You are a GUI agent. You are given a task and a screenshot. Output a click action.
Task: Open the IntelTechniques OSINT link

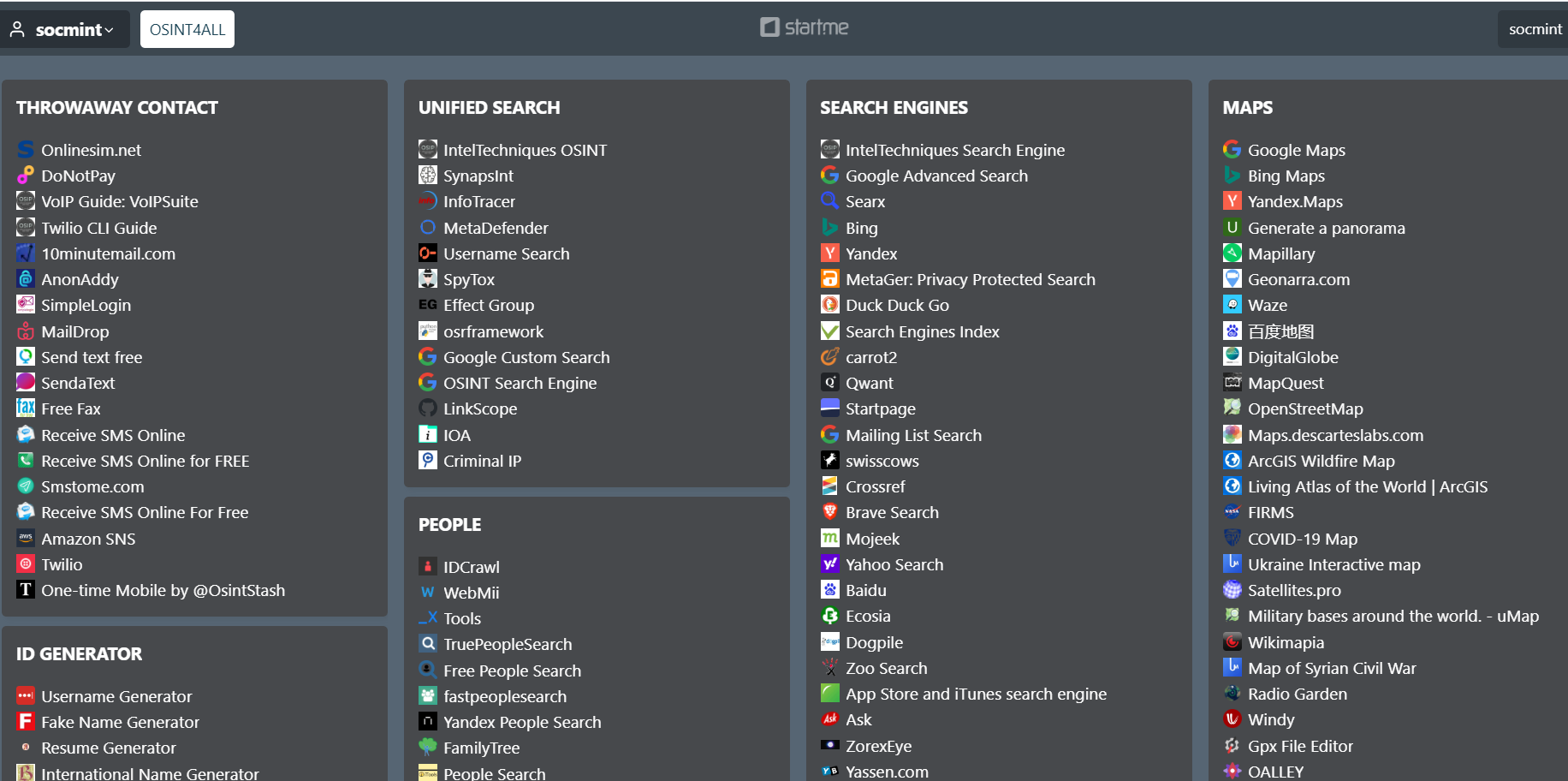[x=525, y=150]
